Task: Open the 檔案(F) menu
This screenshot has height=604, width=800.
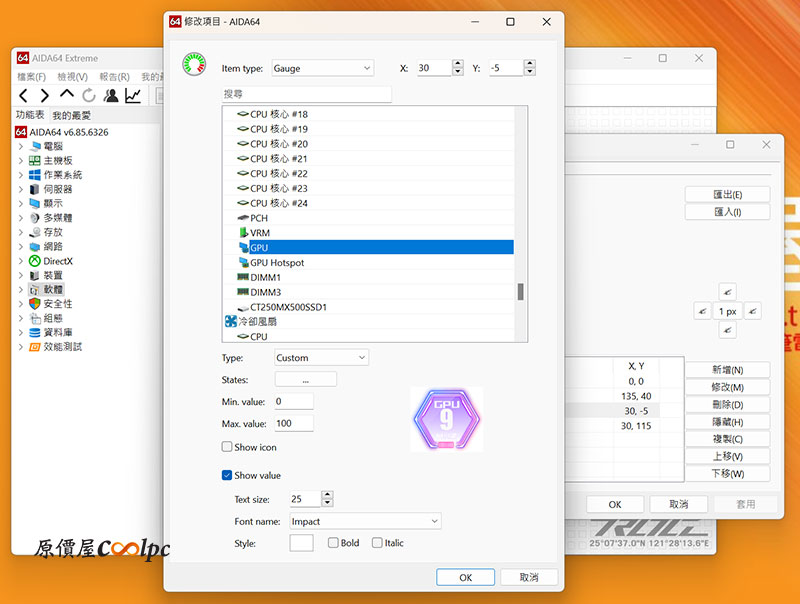Action: click(32, 77)
